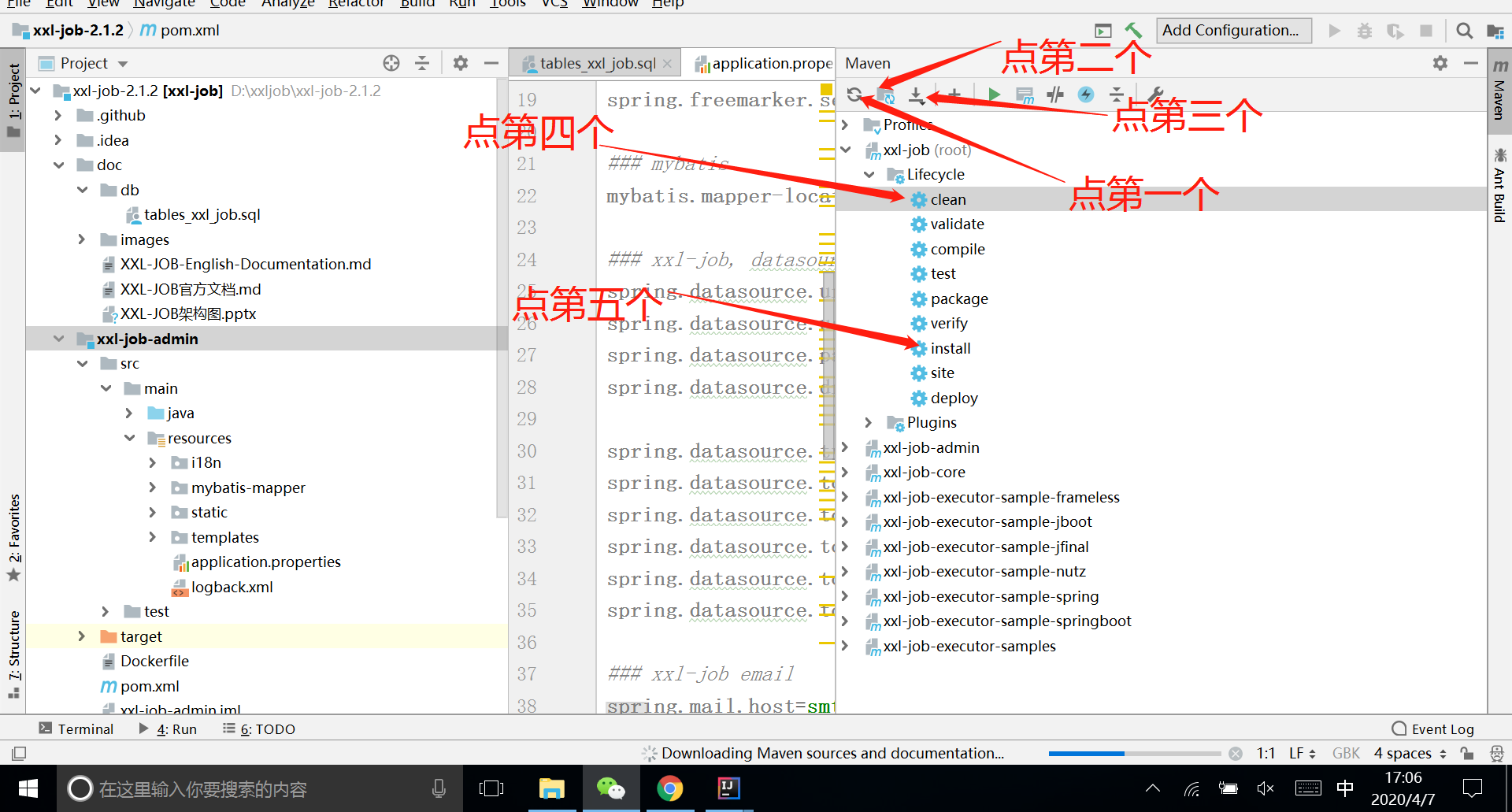Open WeChat from the taskbar

coord(610,788)
